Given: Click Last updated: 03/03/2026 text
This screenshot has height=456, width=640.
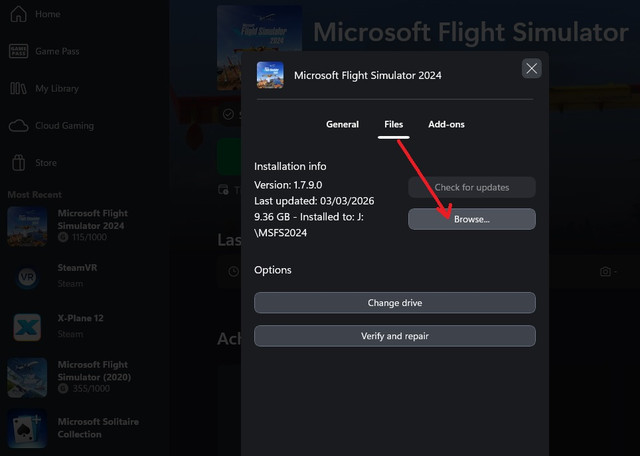Looking at the screenshot, I should (314, 201).
